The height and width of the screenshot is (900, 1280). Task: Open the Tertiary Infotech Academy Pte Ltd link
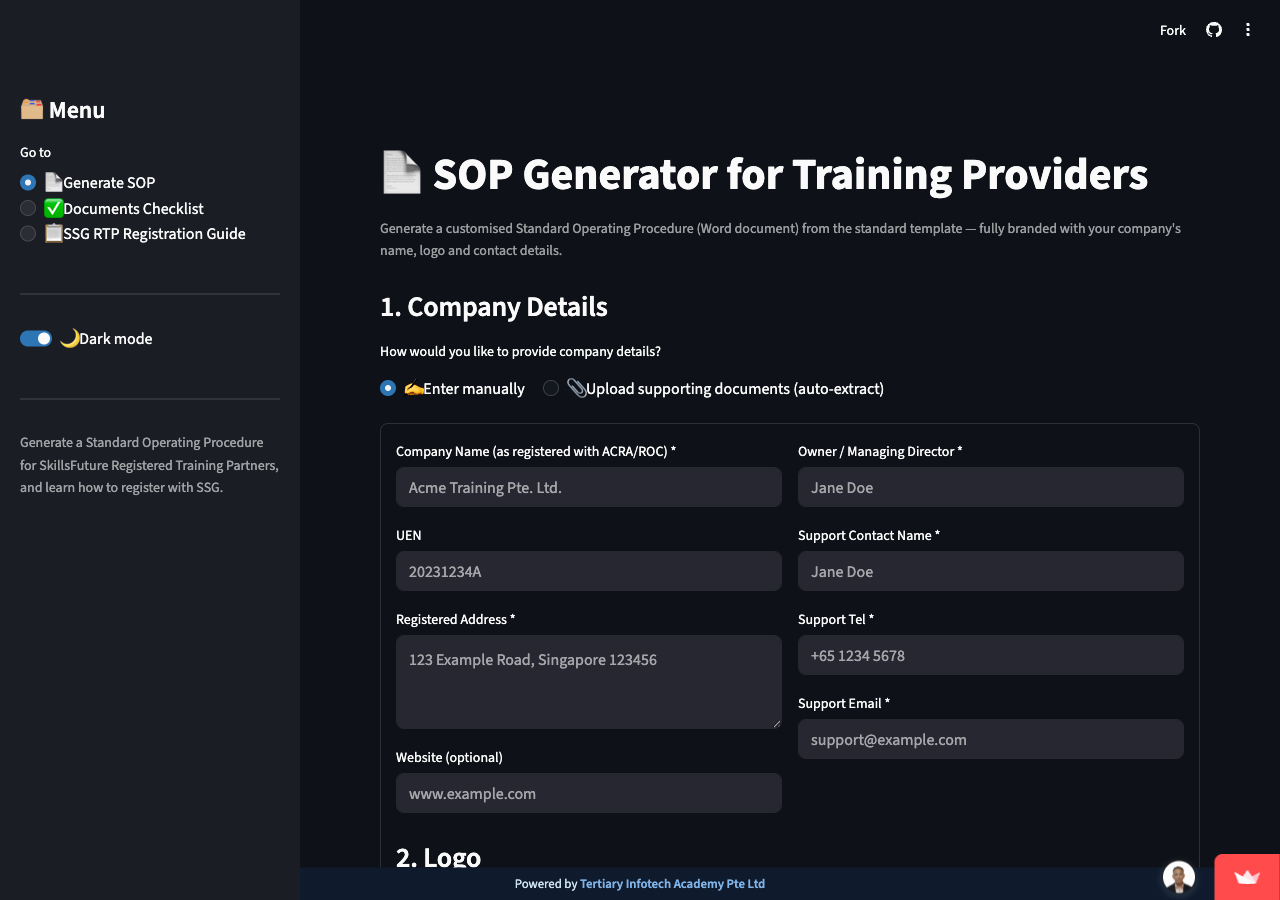(x=672, y=884)
